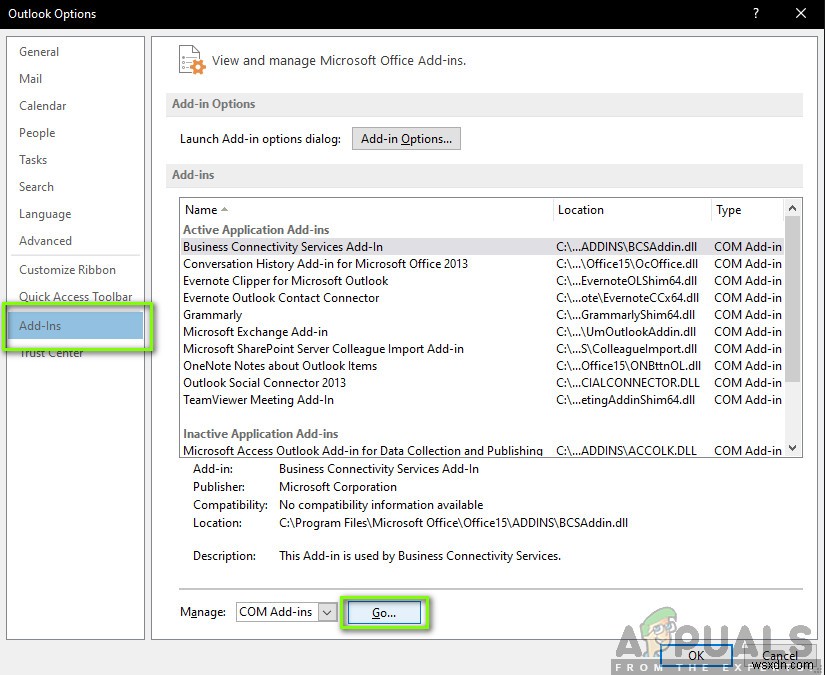
Task: Select the Advanced options section
Action: tap(45, 240)
